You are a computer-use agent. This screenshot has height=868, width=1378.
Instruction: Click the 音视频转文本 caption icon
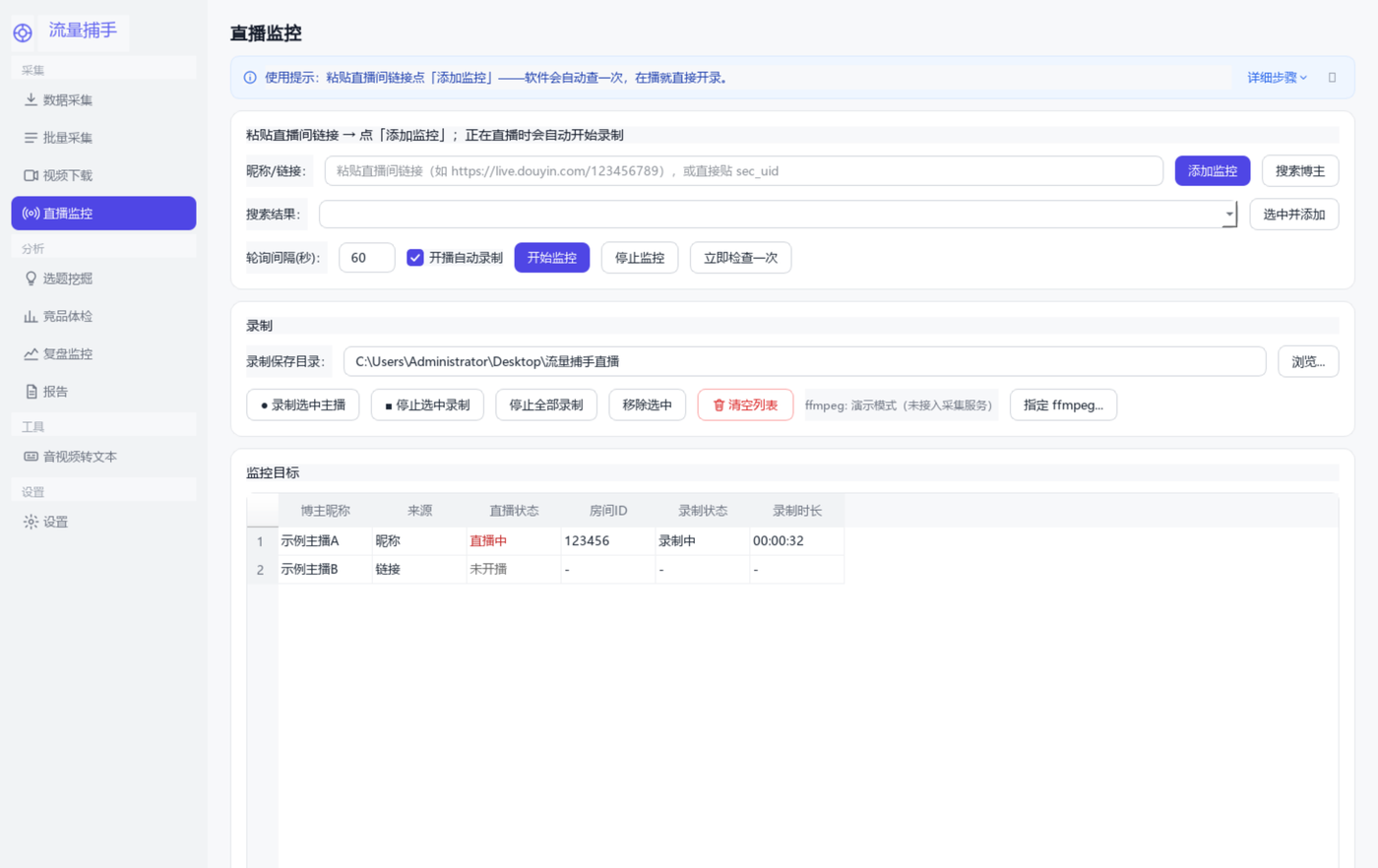click(x=31, y=457)
